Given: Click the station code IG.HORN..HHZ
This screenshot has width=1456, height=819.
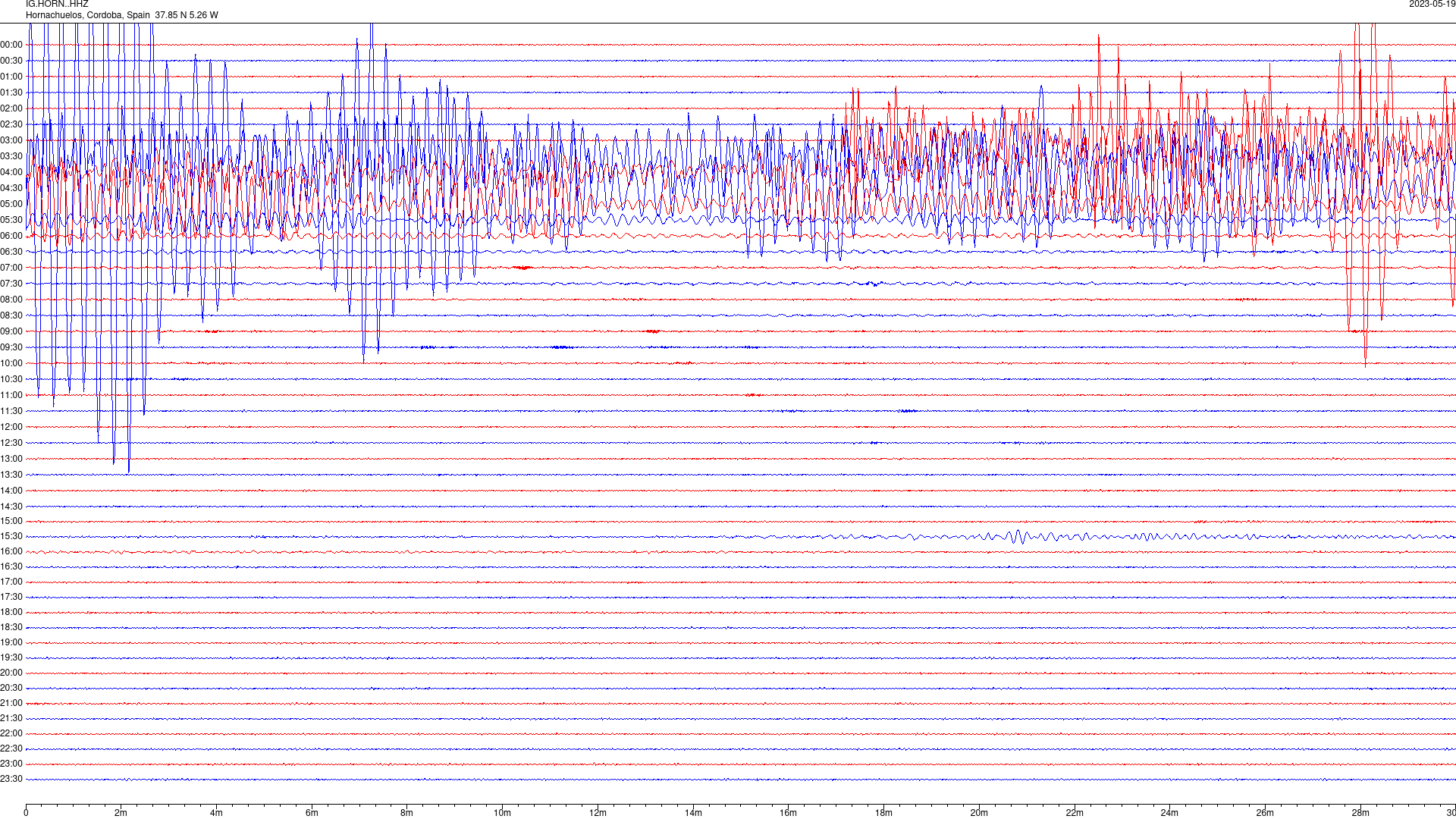Looking at the screenshot, I should click(x=57, y=5).
